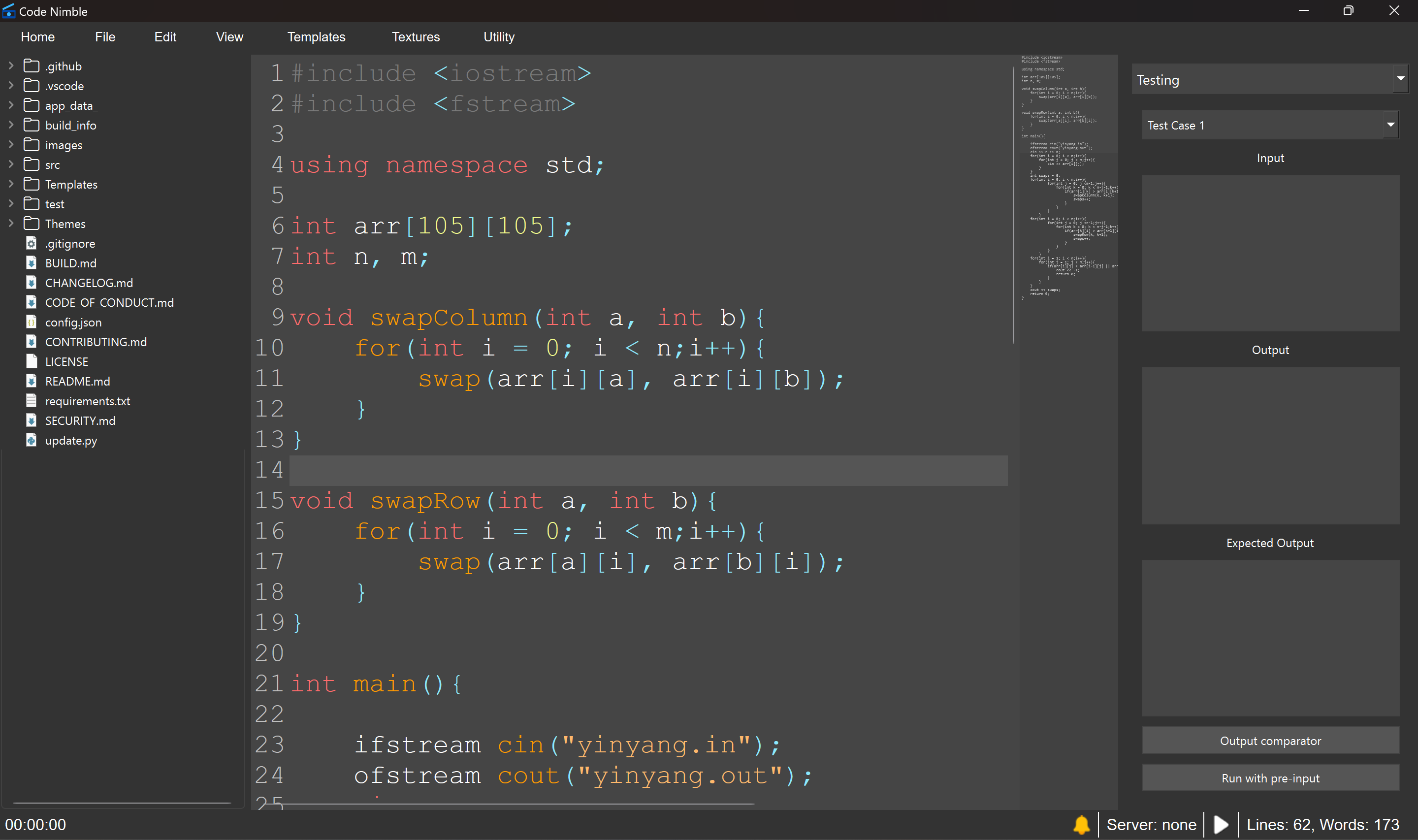
Task: Expand the src folder chevron
Action: 11,164
